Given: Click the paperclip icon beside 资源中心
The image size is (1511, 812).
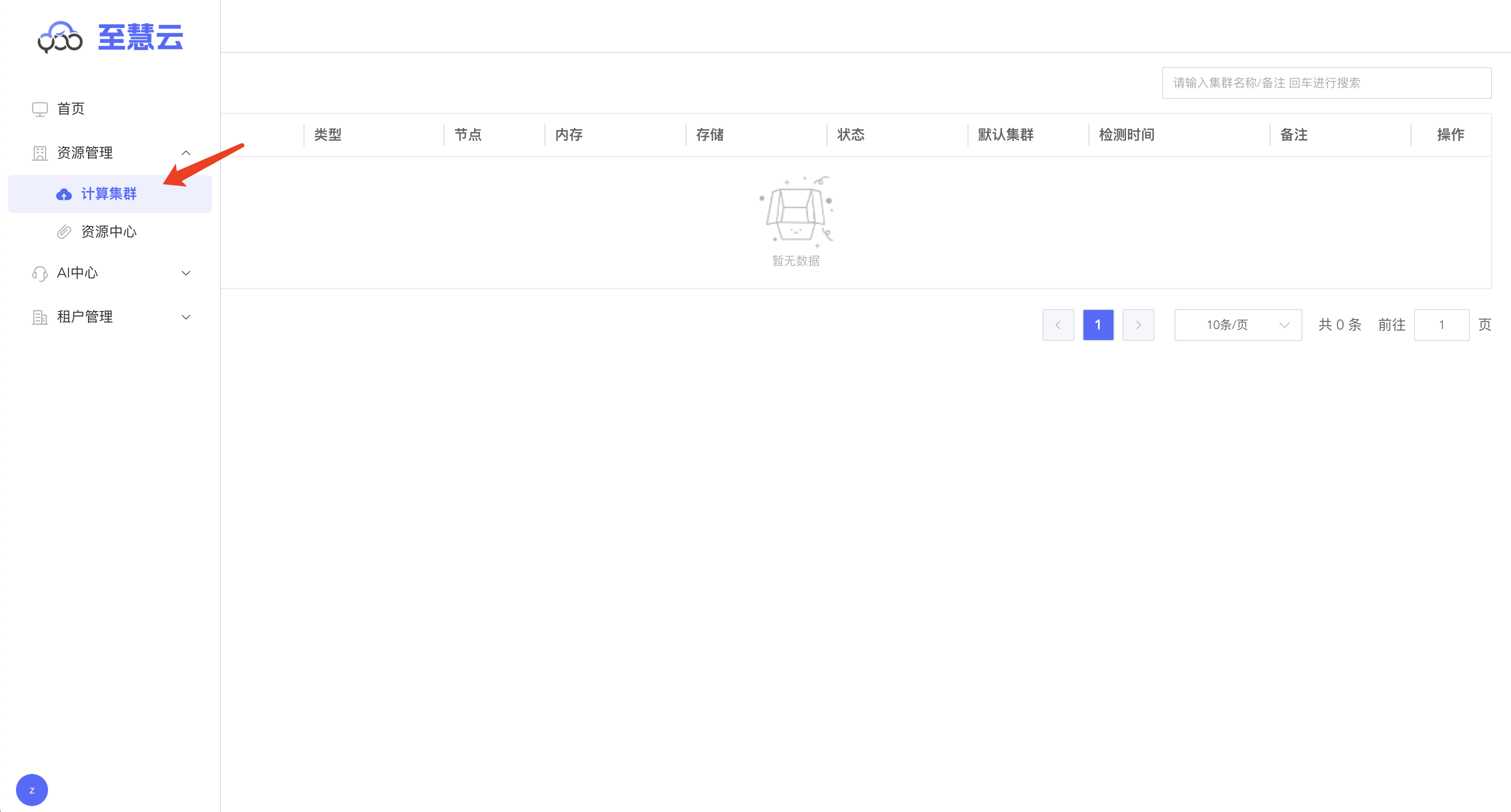Looking at the screenshot, I should (64, 232).
